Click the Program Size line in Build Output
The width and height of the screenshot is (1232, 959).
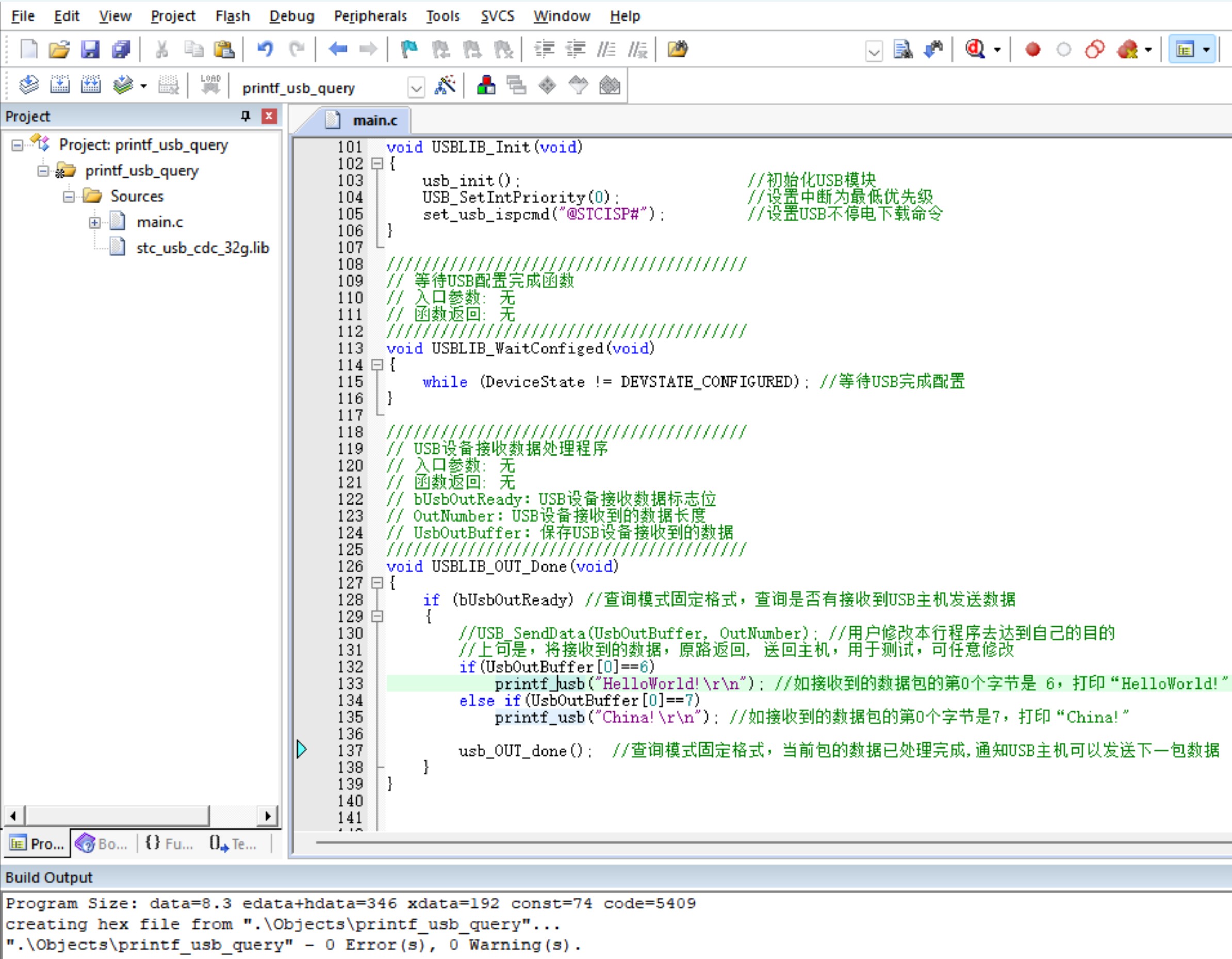pyautogui.click(x=350, y=904)
